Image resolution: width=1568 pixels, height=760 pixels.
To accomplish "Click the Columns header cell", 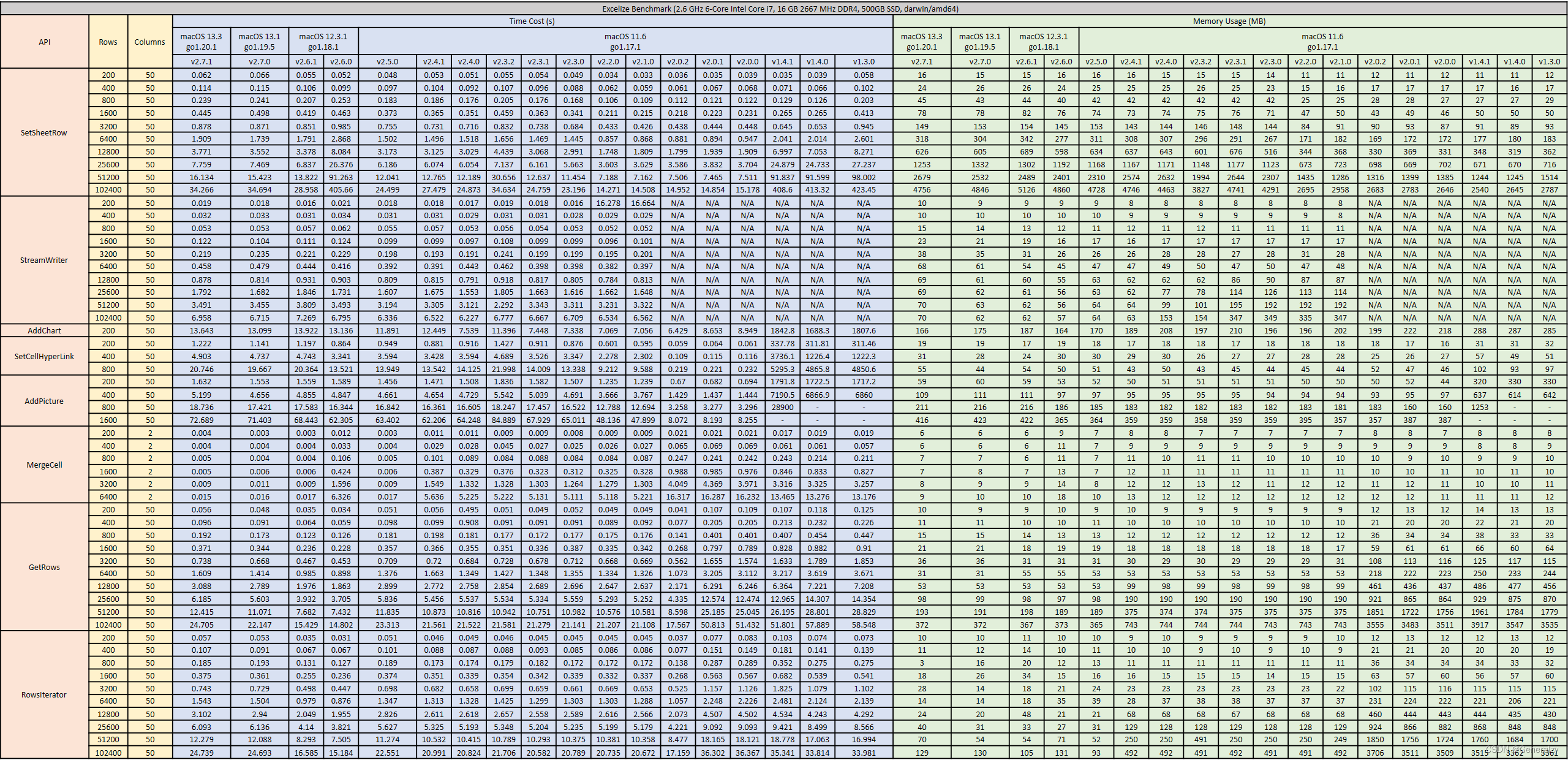I will pyautogui.click(x=149, y=42).
